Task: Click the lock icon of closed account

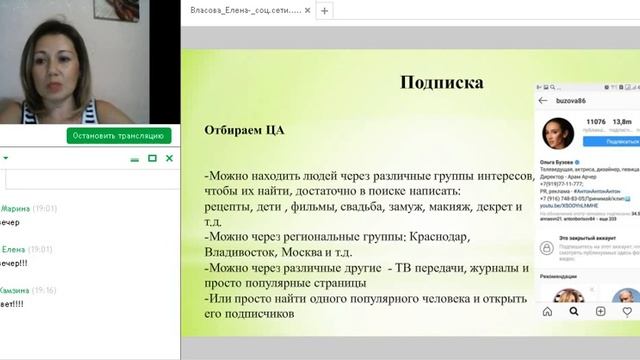Action: pyautogui.click(x=547, y=248)
